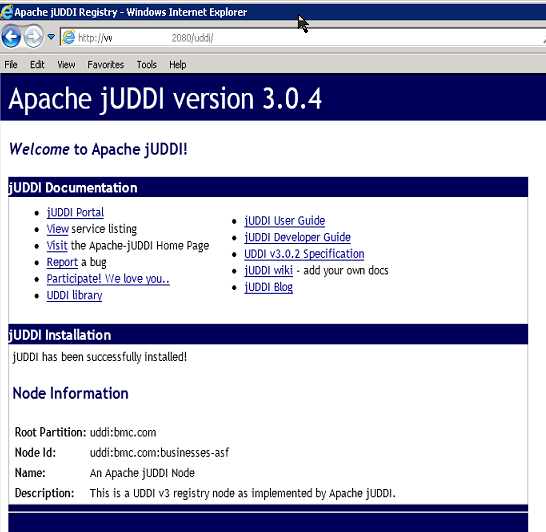Click the jUDDI Installation section header
This screenshot has height=532, width=546.
(268, 335)
